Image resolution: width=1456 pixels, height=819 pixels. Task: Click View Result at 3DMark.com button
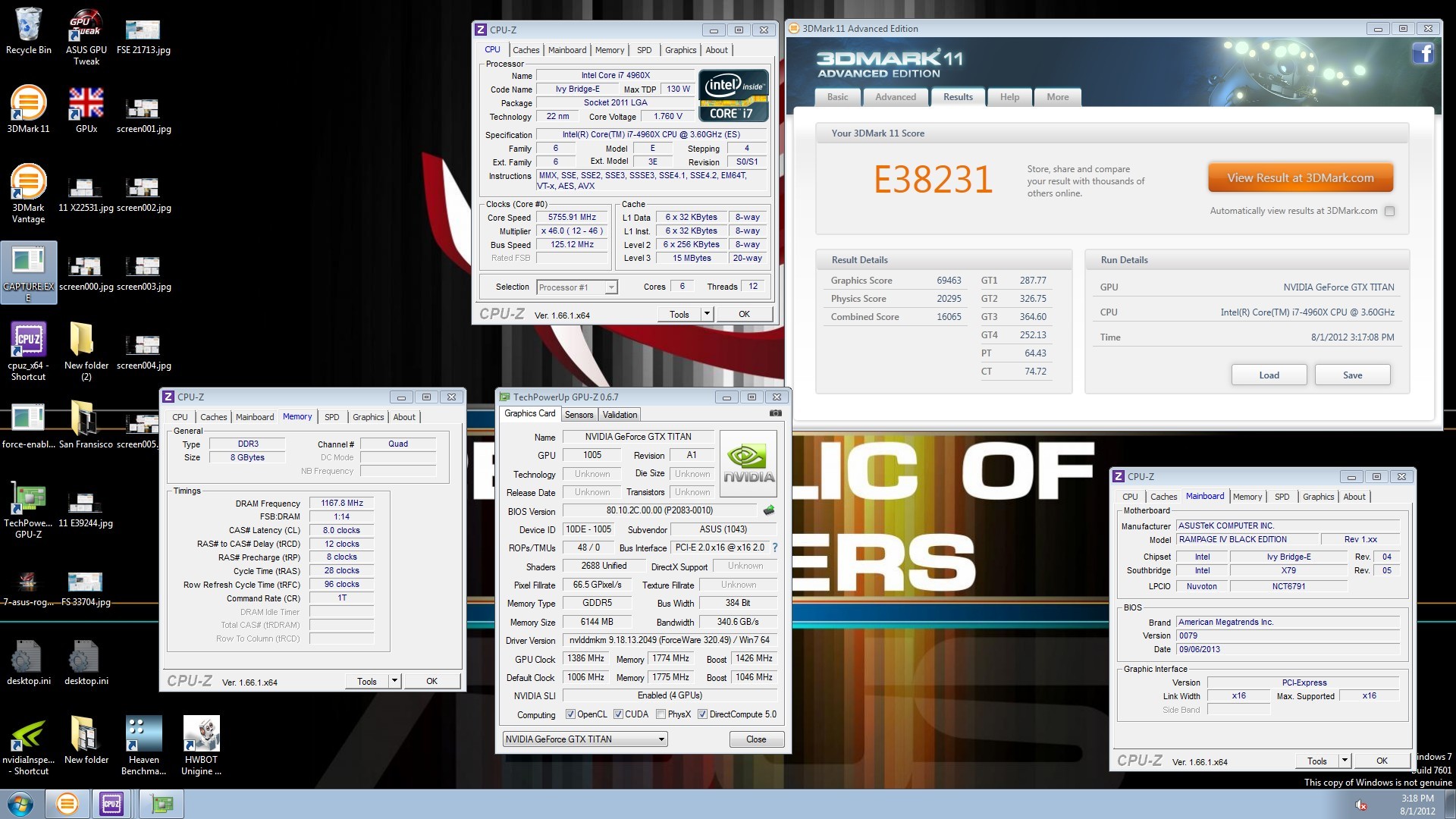pos(1301,178)
